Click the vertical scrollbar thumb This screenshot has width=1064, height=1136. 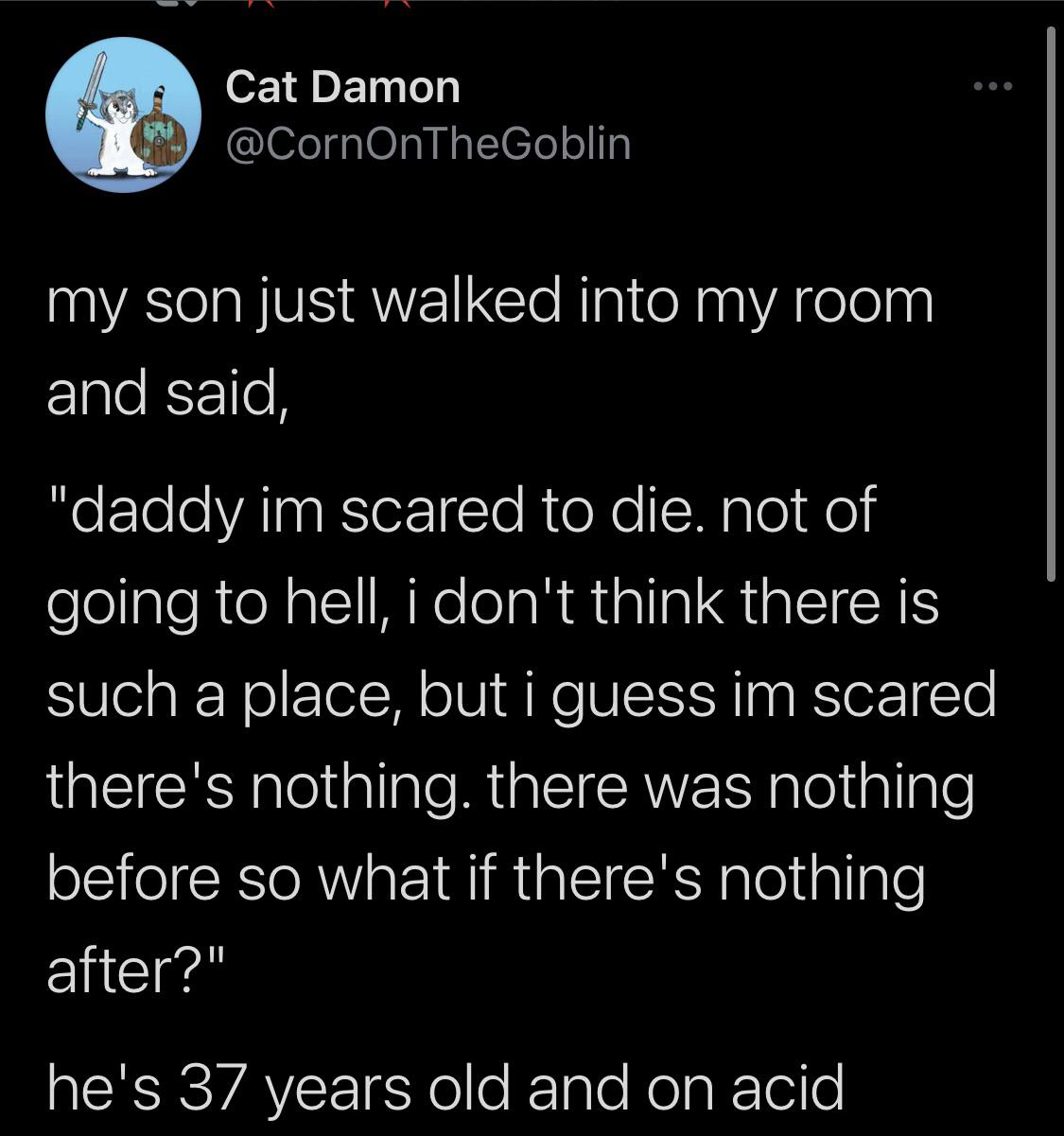(x=1051, y=303)
